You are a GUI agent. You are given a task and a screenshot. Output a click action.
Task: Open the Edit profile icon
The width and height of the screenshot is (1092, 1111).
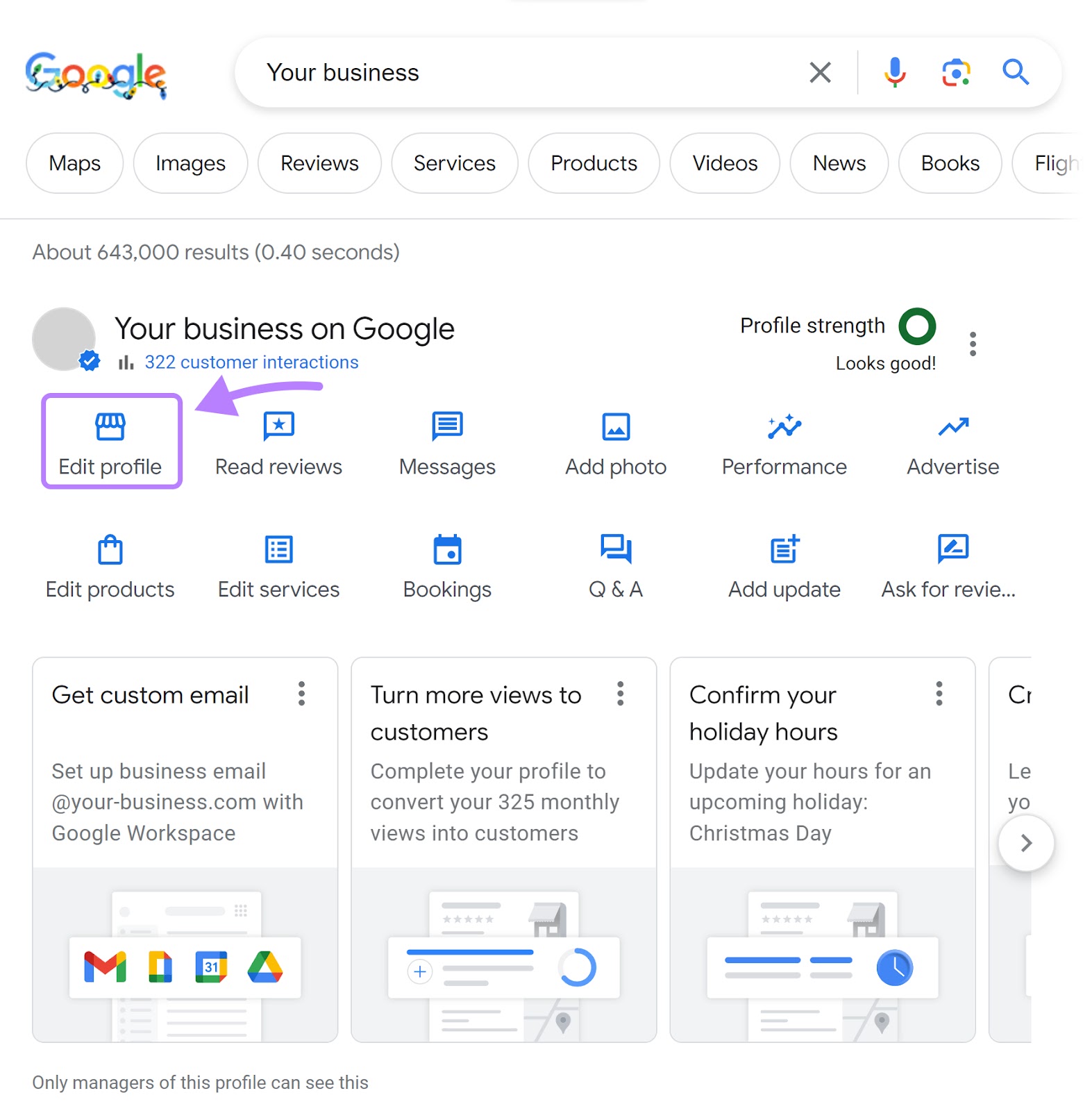[110, 426]
